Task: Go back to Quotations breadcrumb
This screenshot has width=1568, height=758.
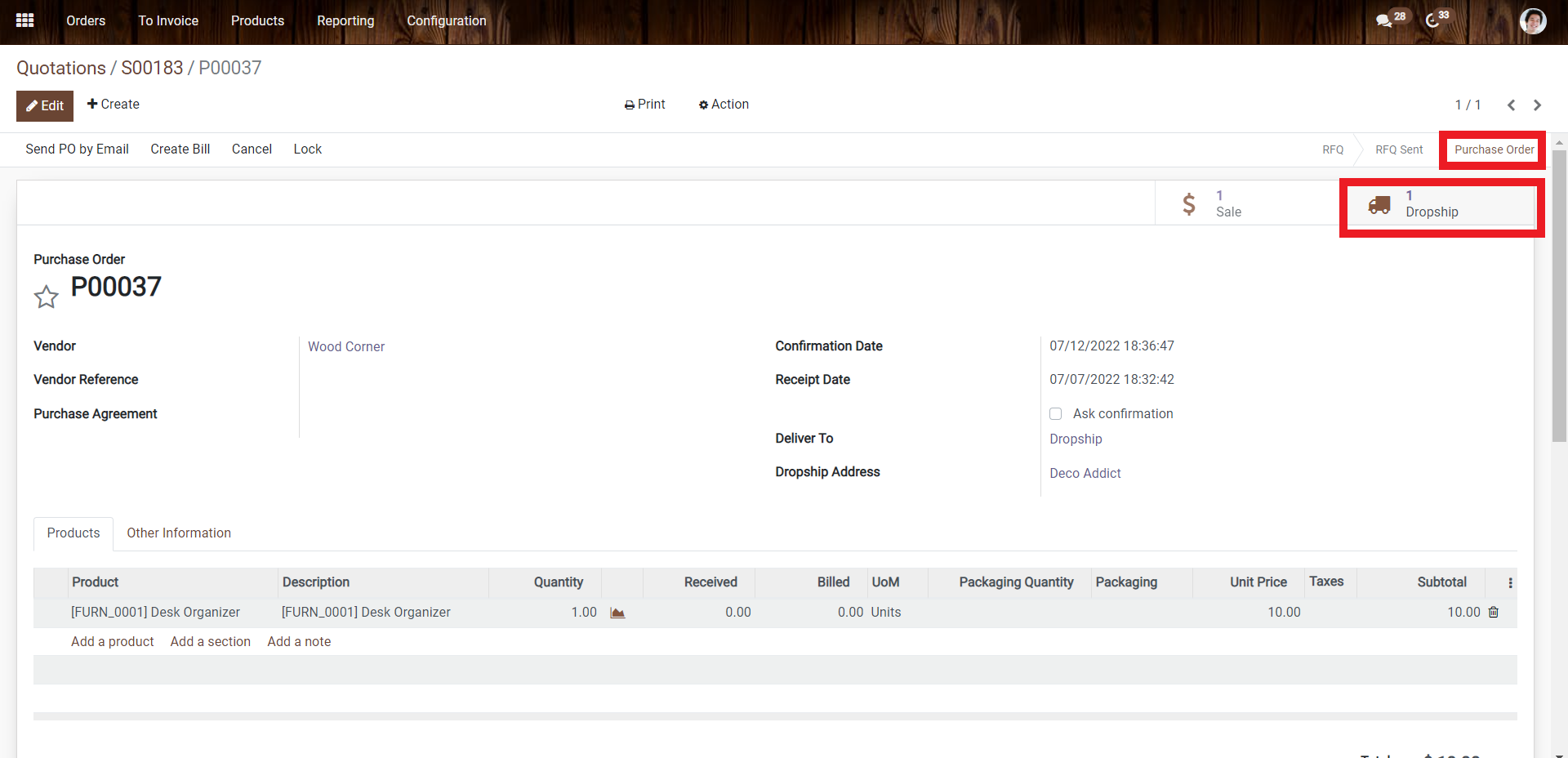Action: click(61, 68)
